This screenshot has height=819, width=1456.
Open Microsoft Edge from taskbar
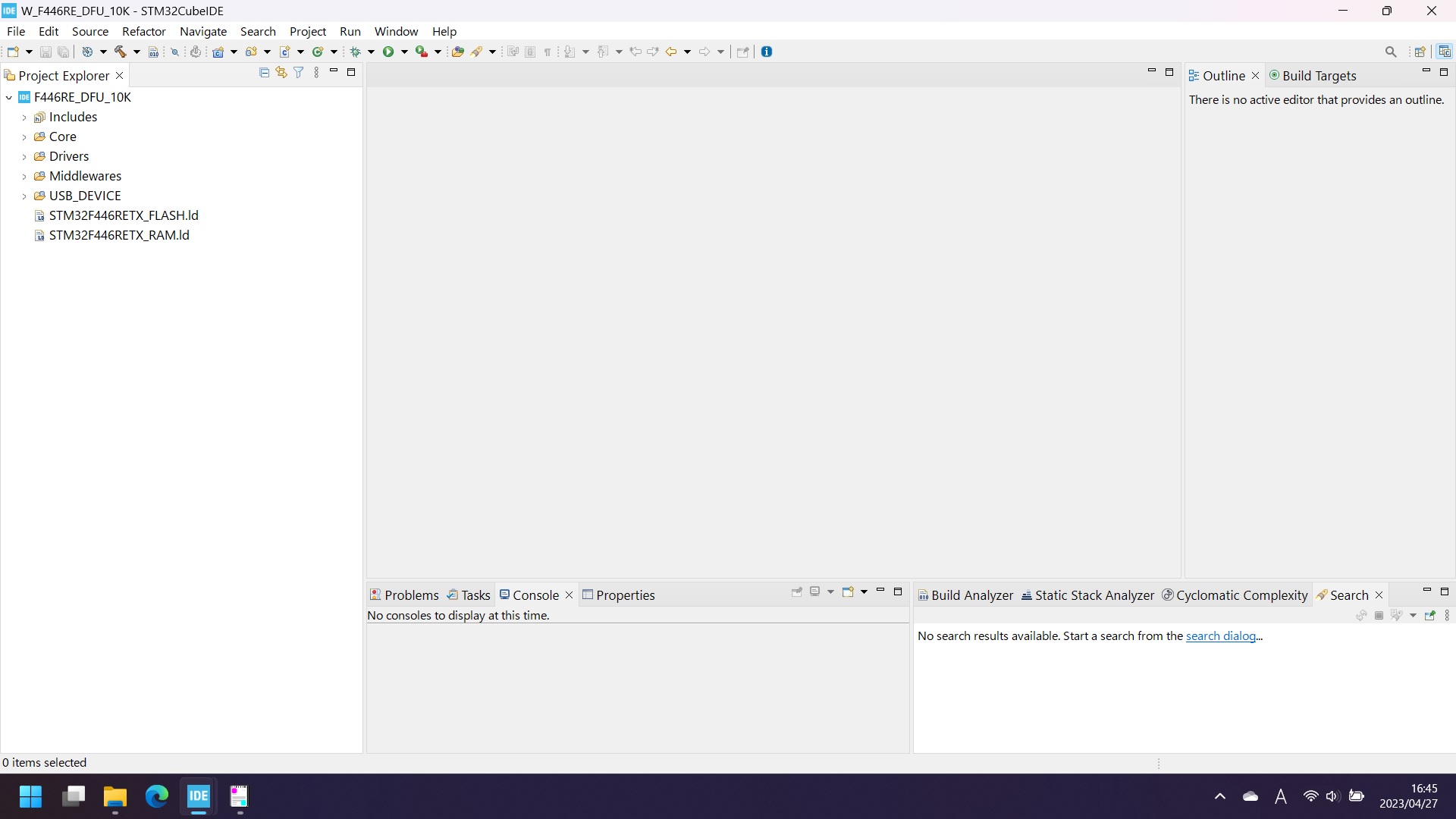tap(157, 796)
